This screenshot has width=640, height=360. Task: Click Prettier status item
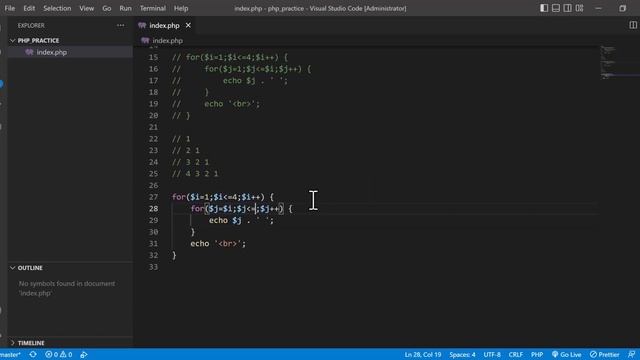(x=604, y=354)
